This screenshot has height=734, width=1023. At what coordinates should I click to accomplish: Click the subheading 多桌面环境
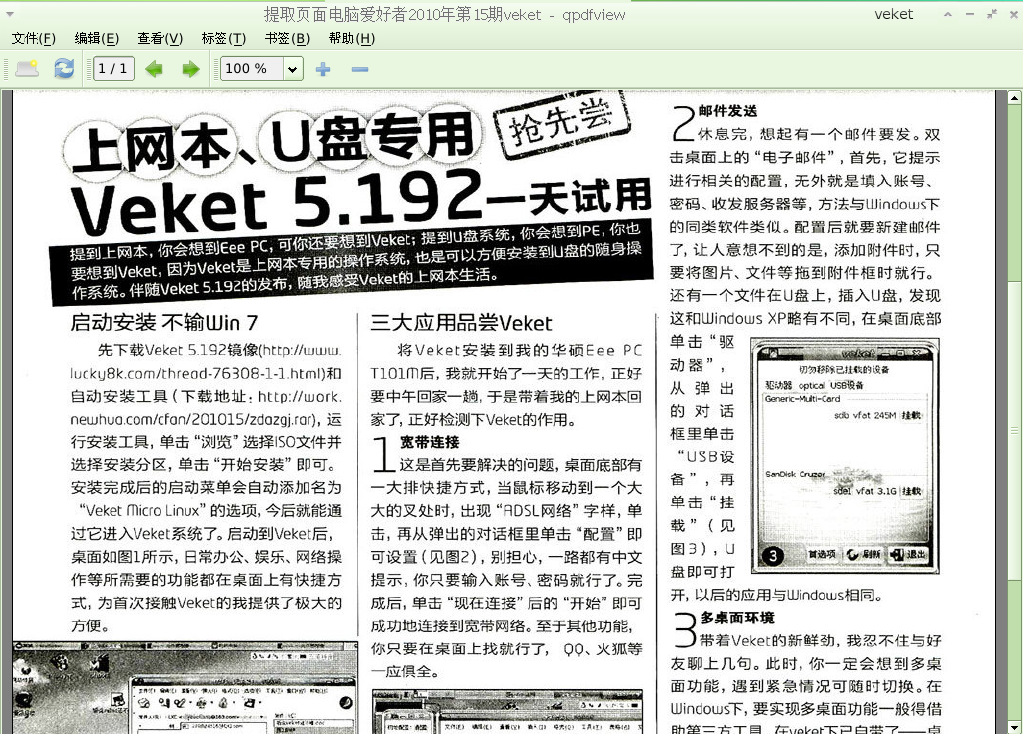point(737,617)
